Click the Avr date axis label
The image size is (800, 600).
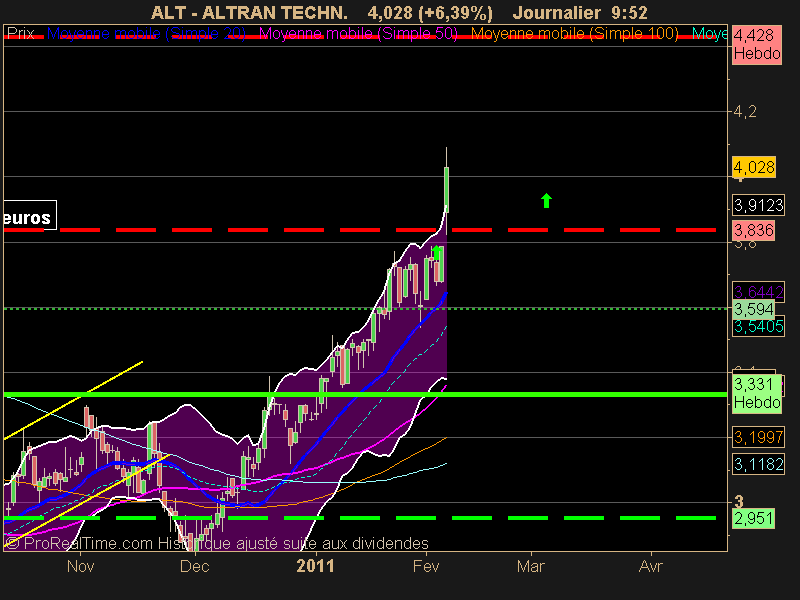point(651,567)
